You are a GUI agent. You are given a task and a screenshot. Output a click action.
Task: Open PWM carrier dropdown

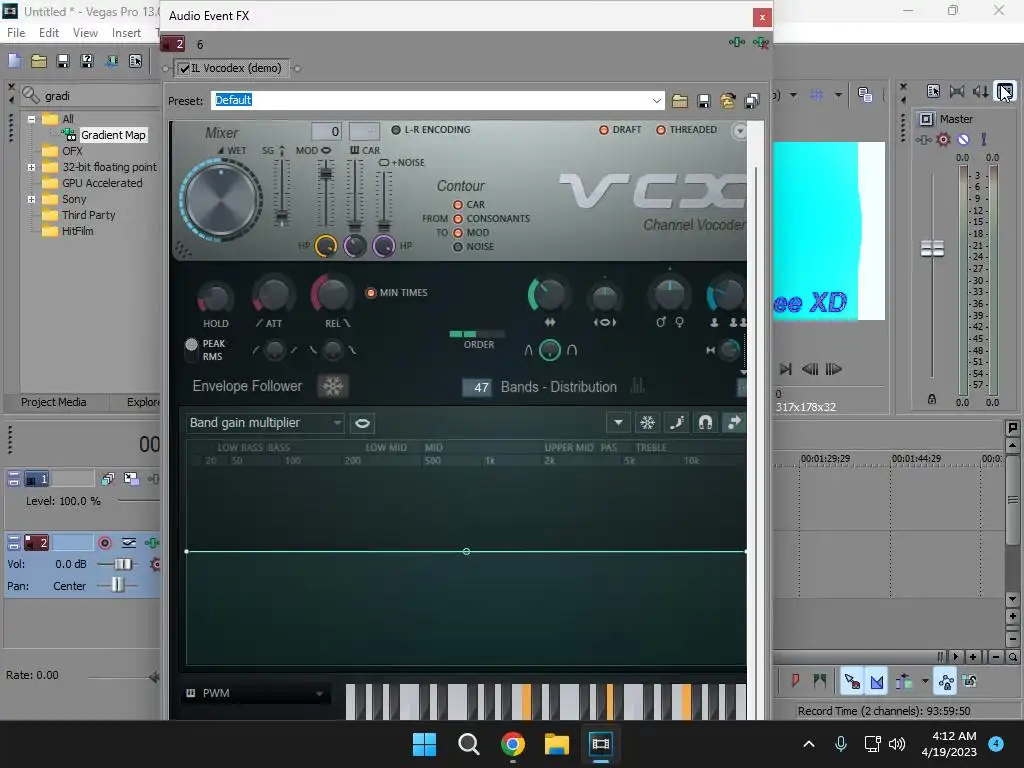[319, 694]
